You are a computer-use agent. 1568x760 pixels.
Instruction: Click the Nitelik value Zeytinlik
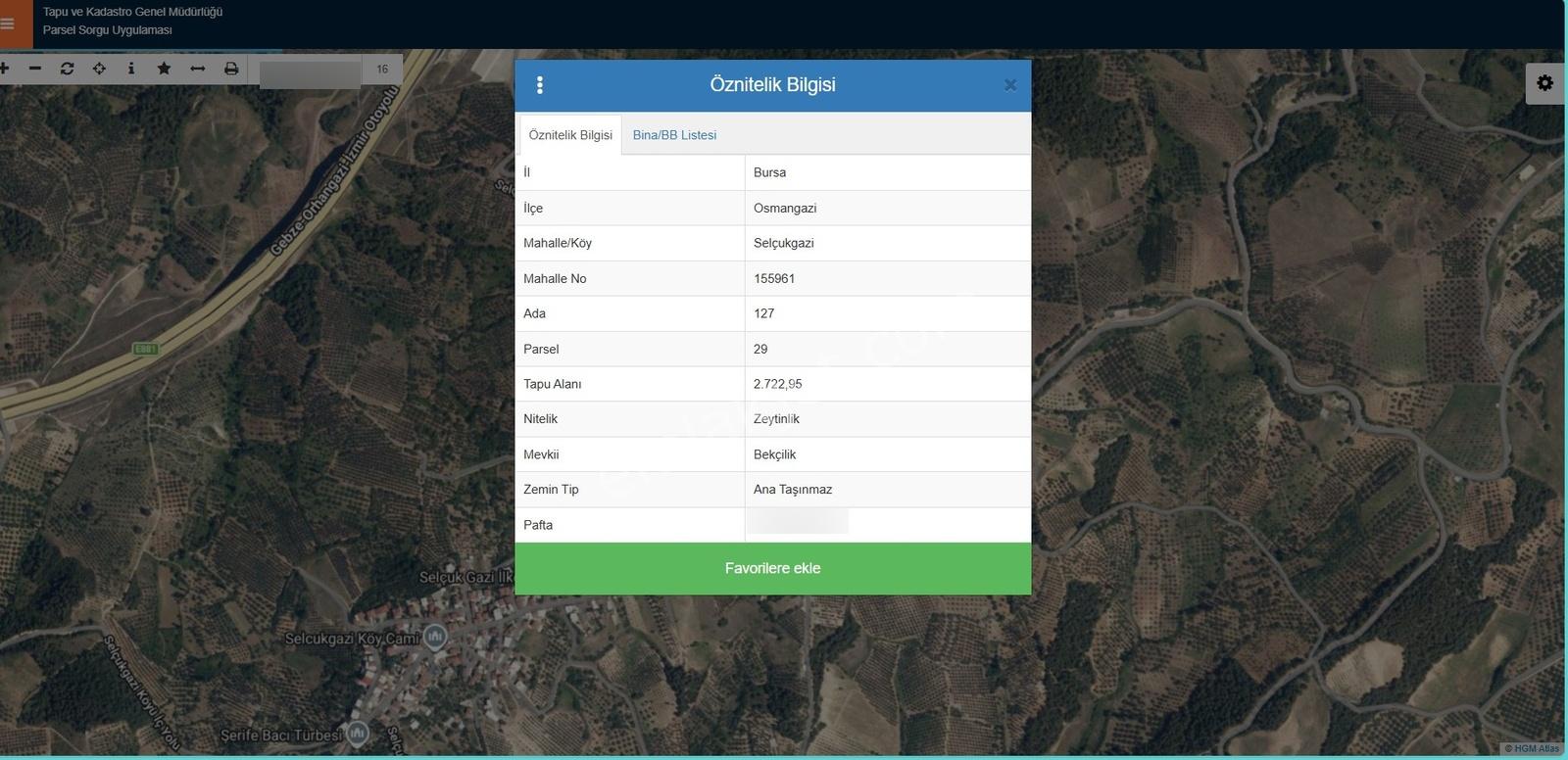(776, 419)
